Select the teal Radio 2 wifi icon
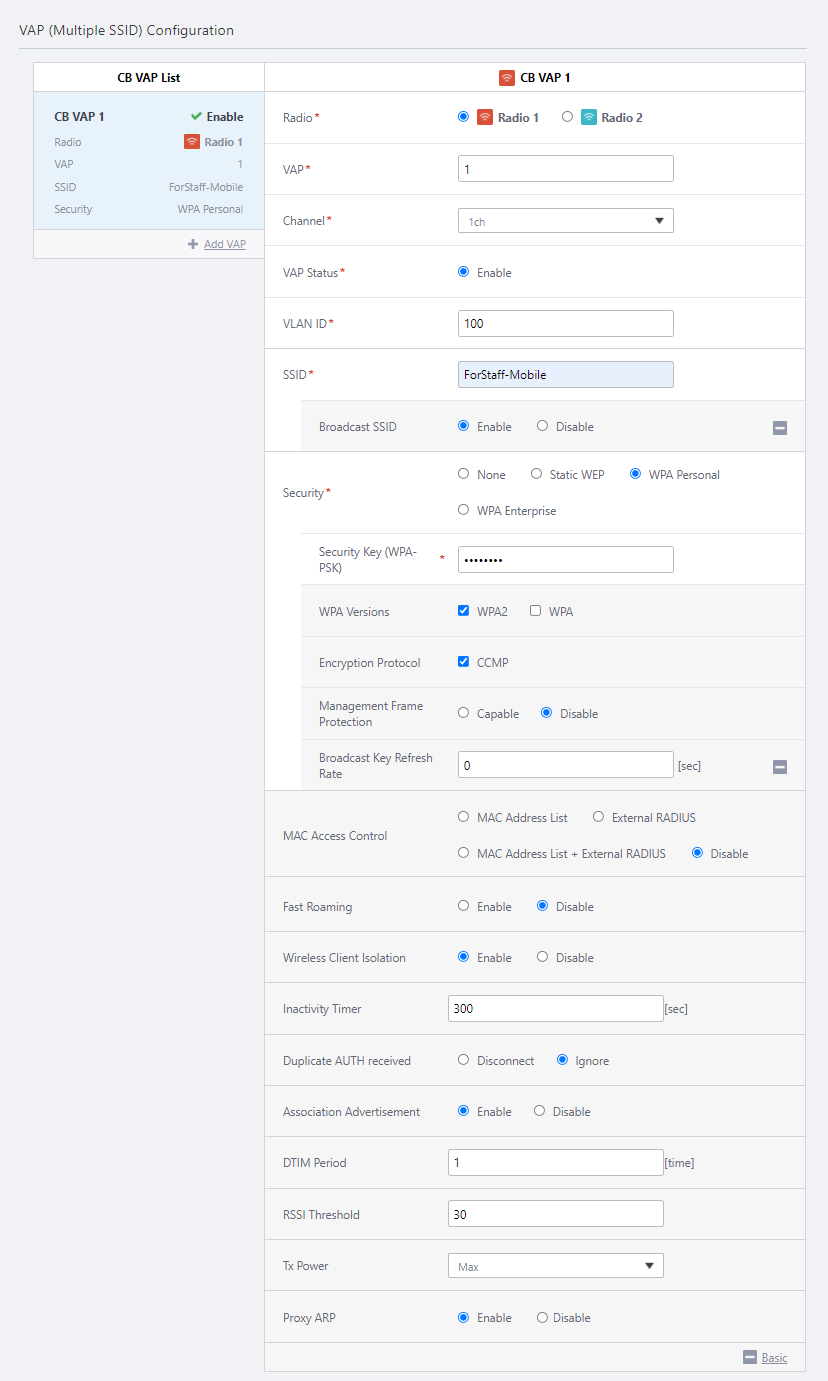Screen dimensions: 828x1381 pos(589,117)
